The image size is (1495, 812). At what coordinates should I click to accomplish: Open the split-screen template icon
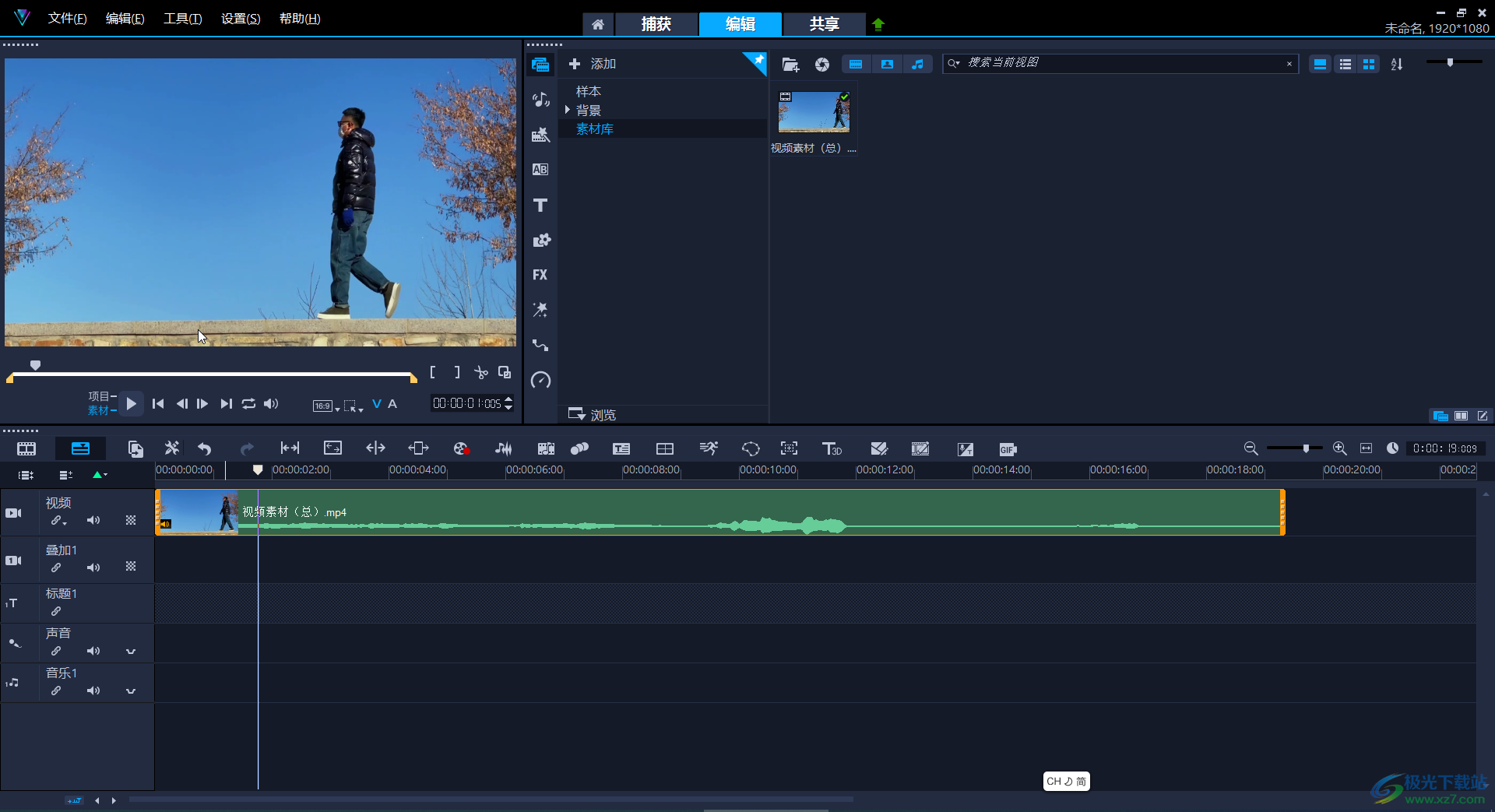[x=665, y=448]
